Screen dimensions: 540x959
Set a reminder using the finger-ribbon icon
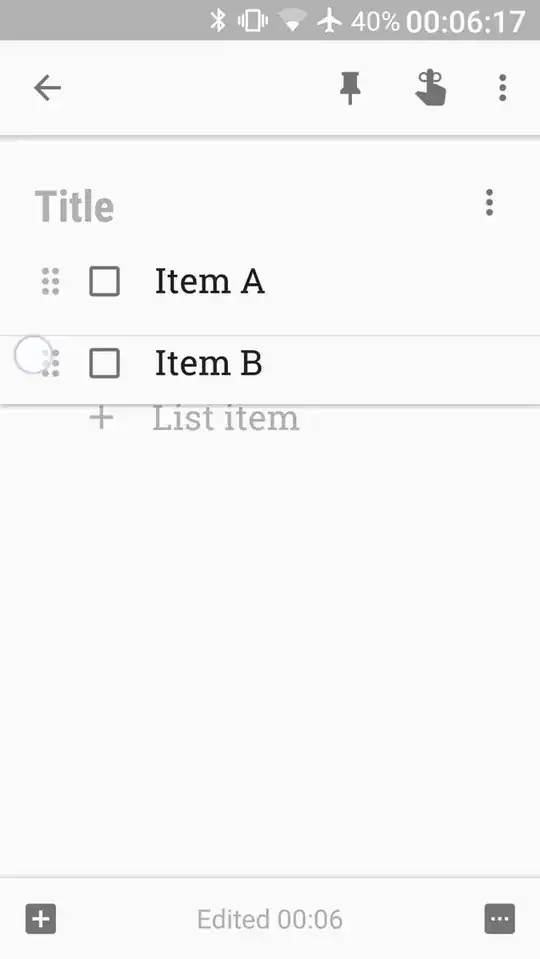tap(431, 87)
